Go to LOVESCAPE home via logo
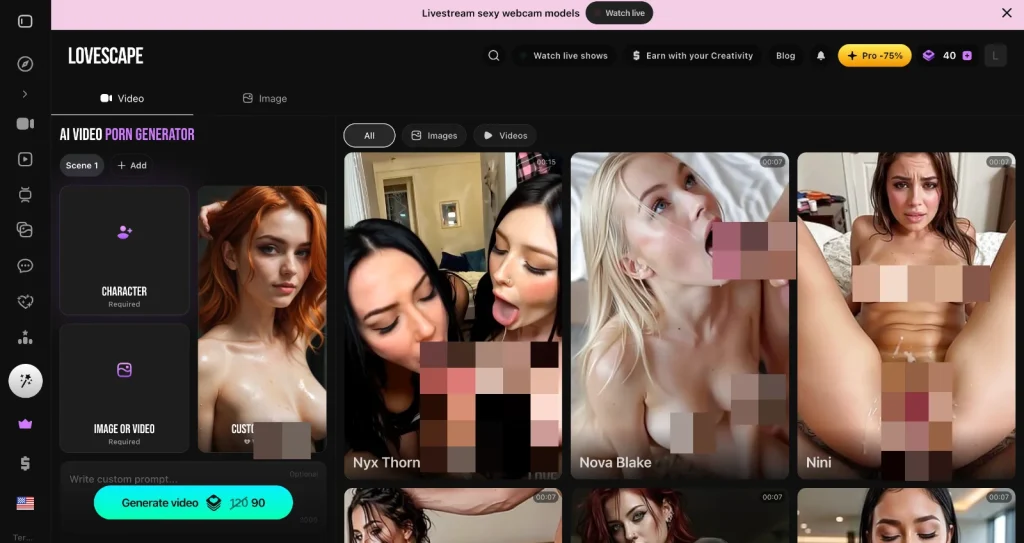Image resolution: width=1024 pixels, height=543 pixels. click(x=105, y=56)
